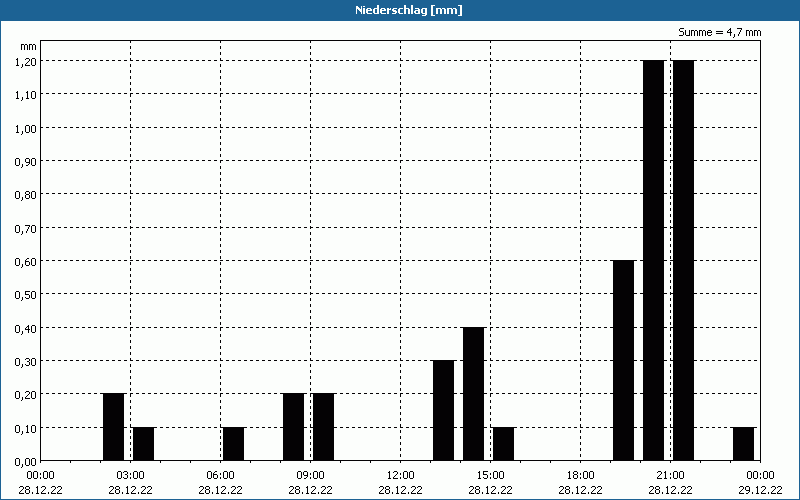Viewport: 800px width, 500px height.
Task: Click the 21:00 time label
Action: click(670, 476)
